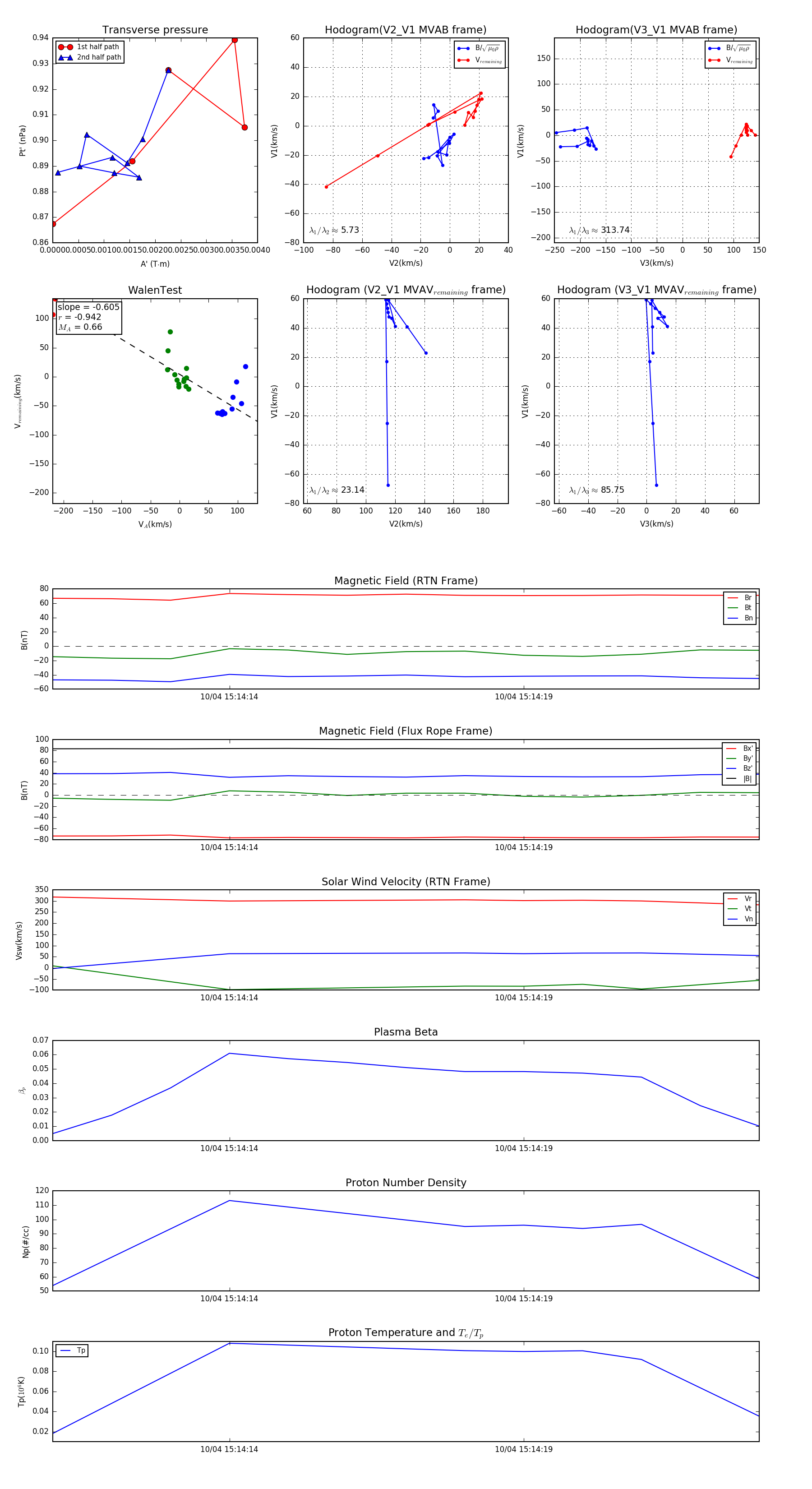Click the blue triangle marker for 2nd half path legend
The width and height of the screenshot is (812, 1489).
(65, 58)
